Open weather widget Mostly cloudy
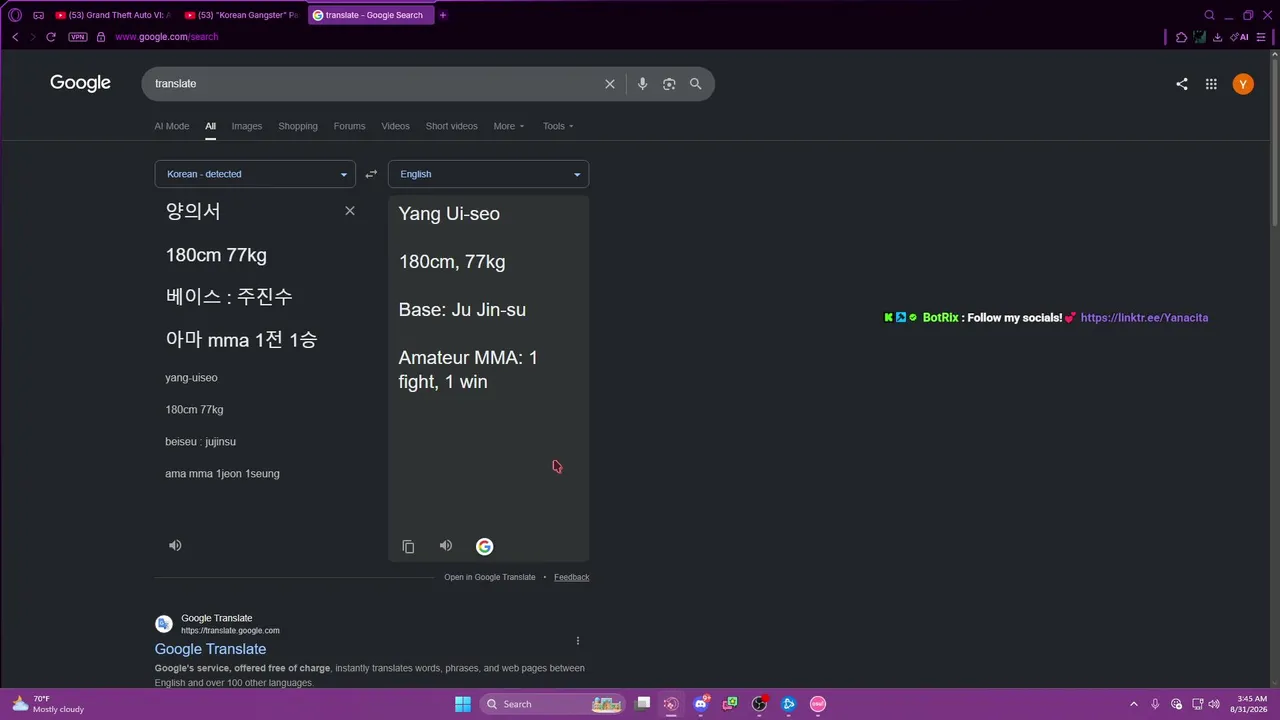1280x720 pixels. click(x=47, y=704)
